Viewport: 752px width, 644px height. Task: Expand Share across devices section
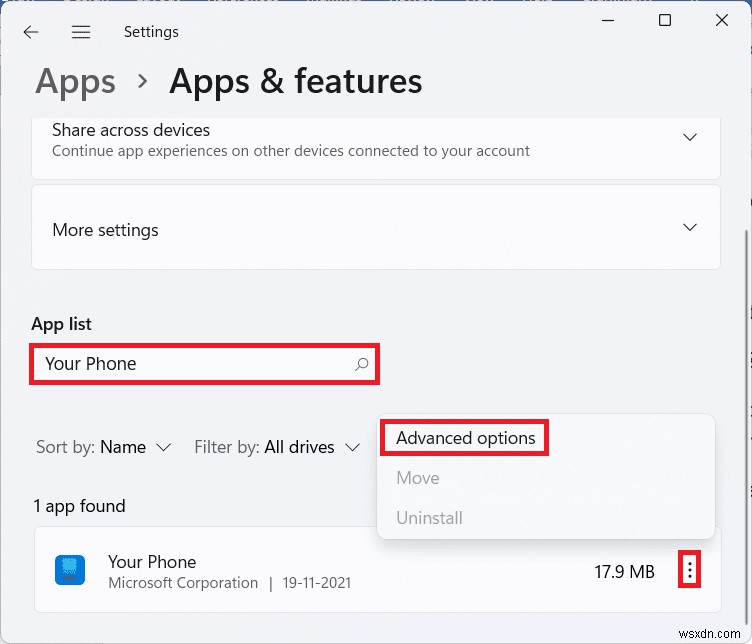click(689, 137)
